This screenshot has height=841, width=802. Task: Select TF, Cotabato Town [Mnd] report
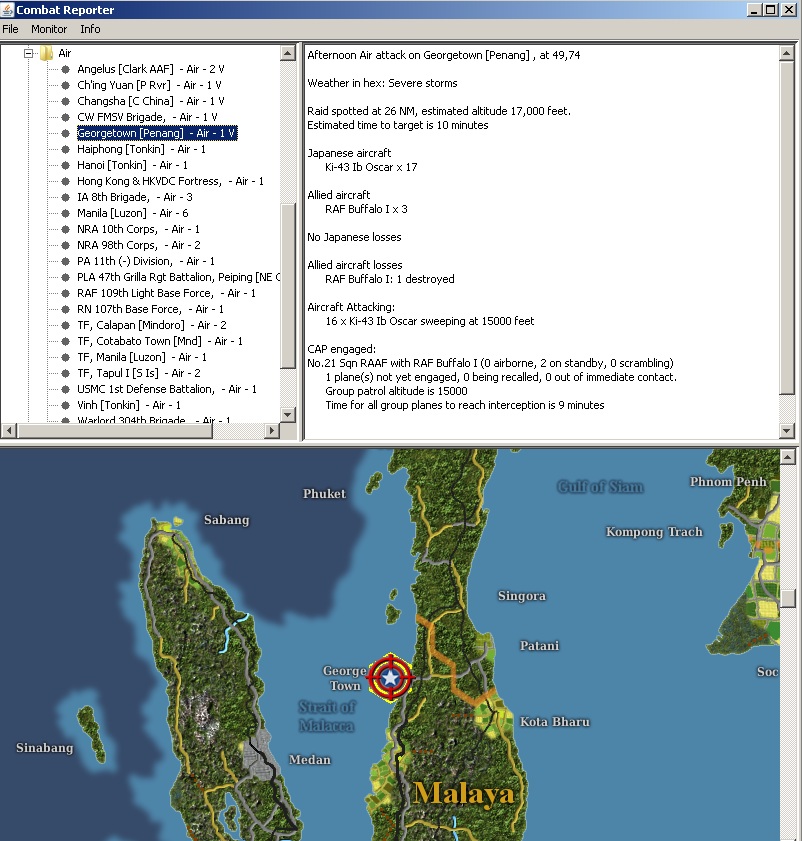click(x=160, y=341)
